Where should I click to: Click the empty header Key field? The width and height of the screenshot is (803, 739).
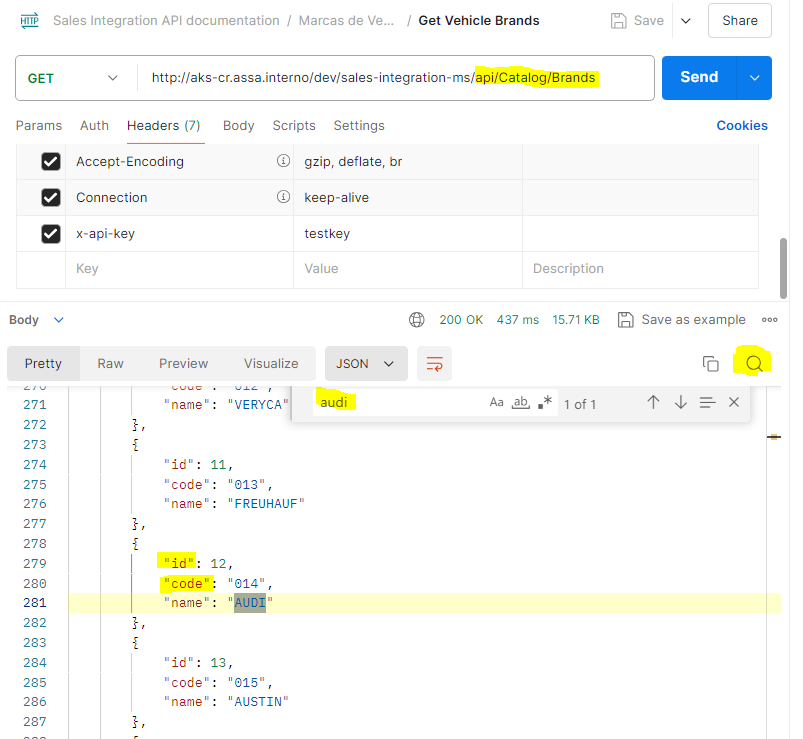(179, 269)
